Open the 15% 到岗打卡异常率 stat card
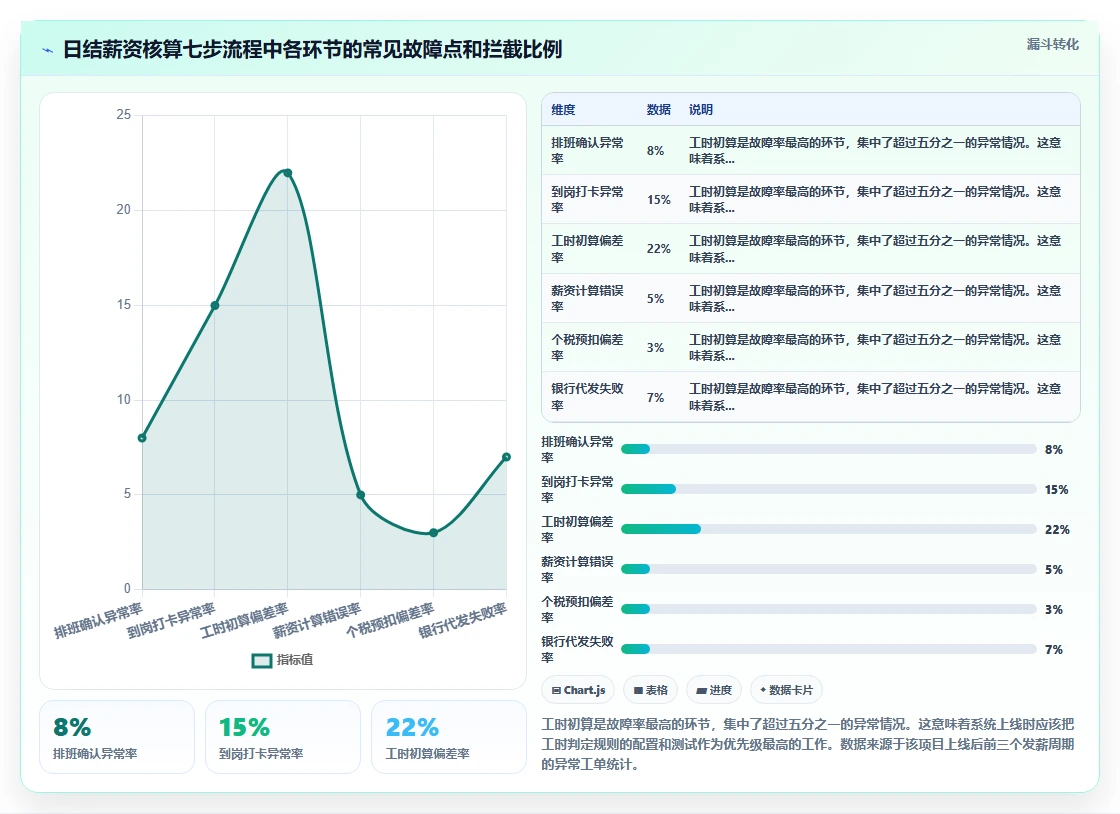This screenshot has height=814, width=1120. (x=282, y=737)
